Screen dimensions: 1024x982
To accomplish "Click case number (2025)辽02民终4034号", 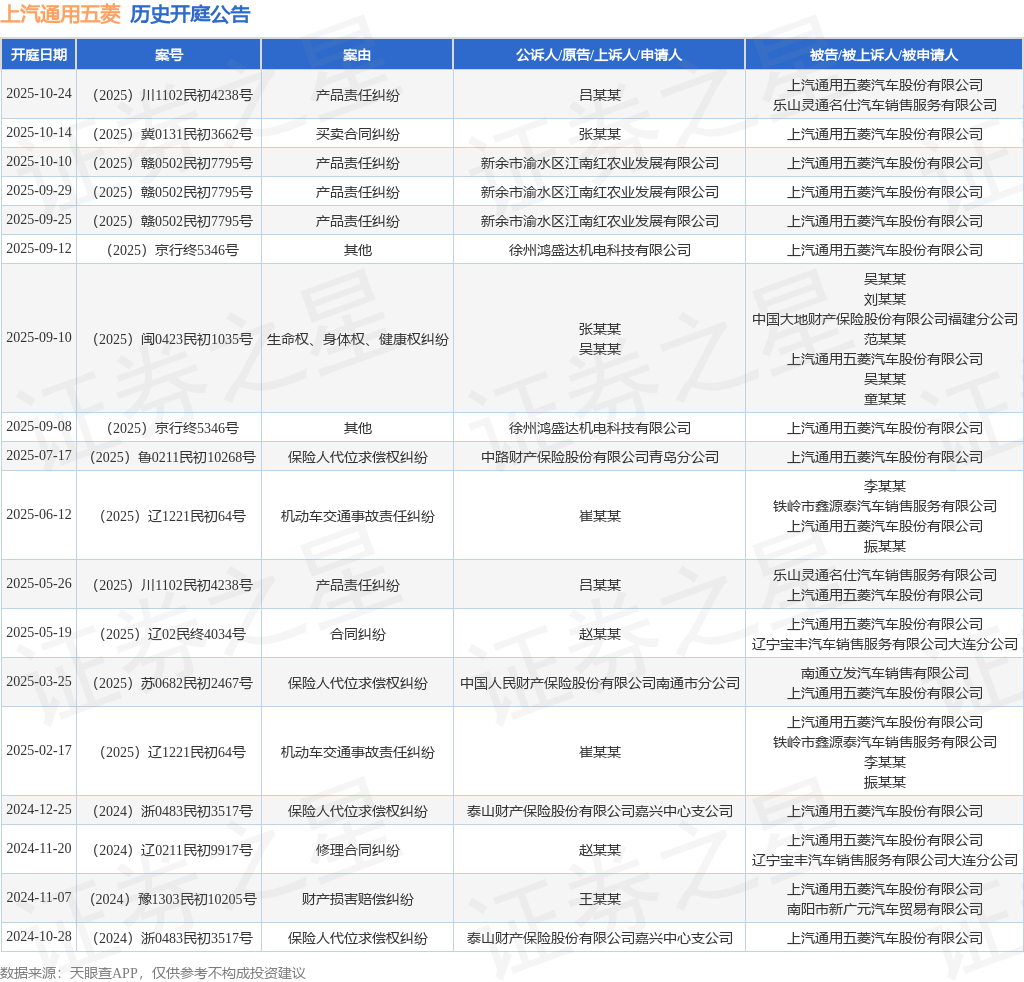I will click(170, 634).
